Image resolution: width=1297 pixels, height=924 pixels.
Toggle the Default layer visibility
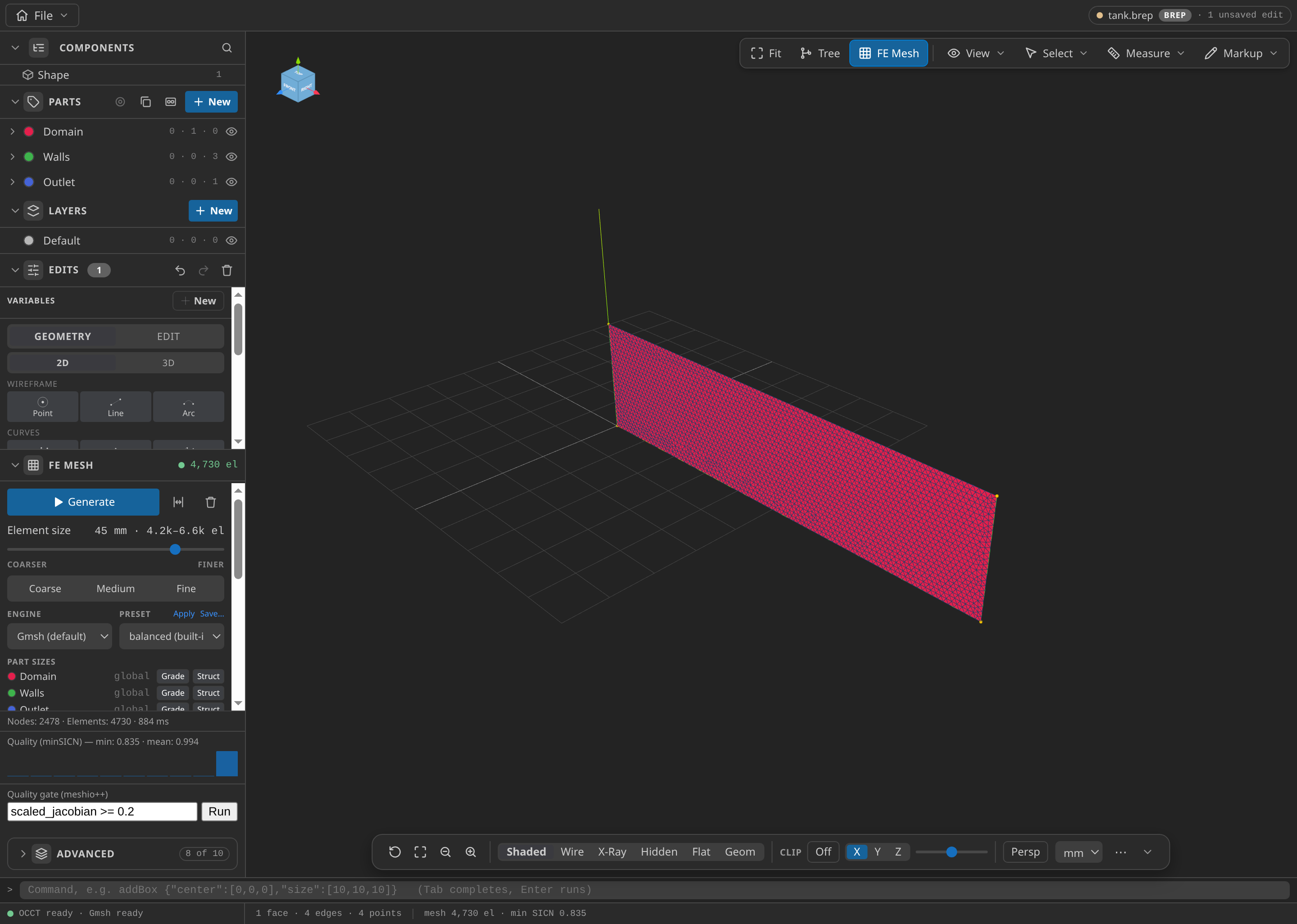click(x=231, y=240)
